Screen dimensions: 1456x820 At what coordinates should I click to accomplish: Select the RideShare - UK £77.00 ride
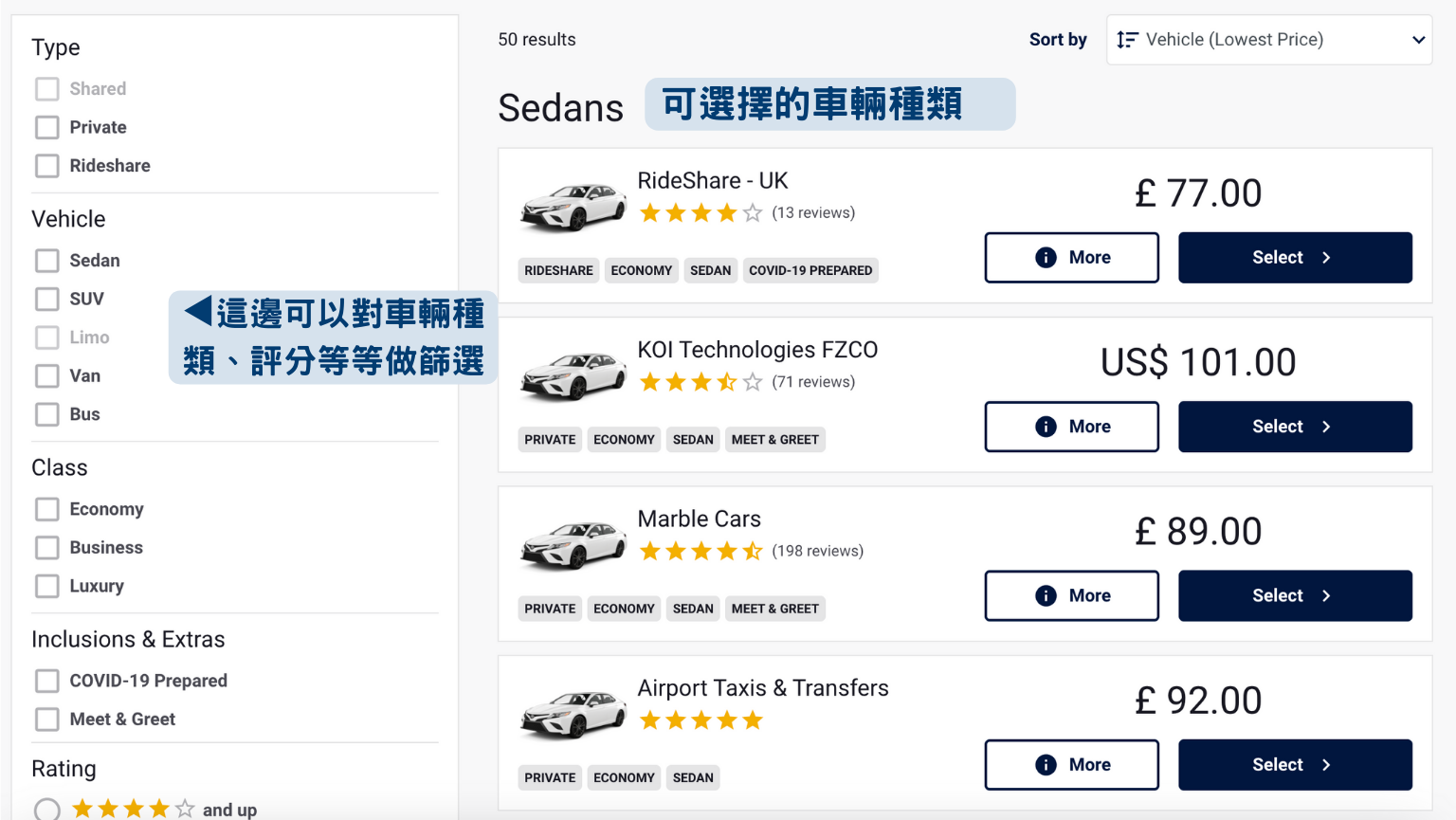(x=1295, y=258)
